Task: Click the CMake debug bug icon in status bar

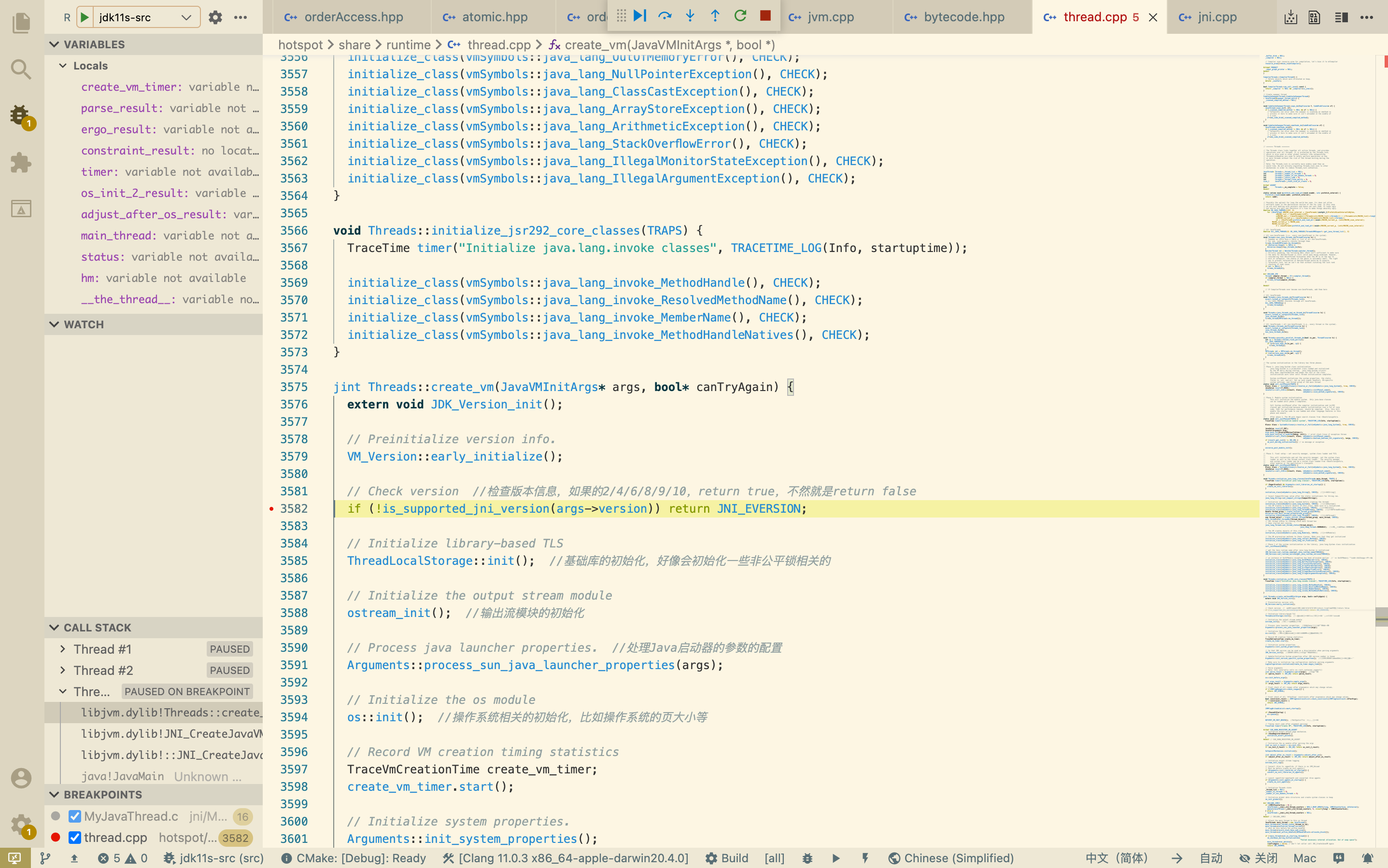Action: (807, 858)
